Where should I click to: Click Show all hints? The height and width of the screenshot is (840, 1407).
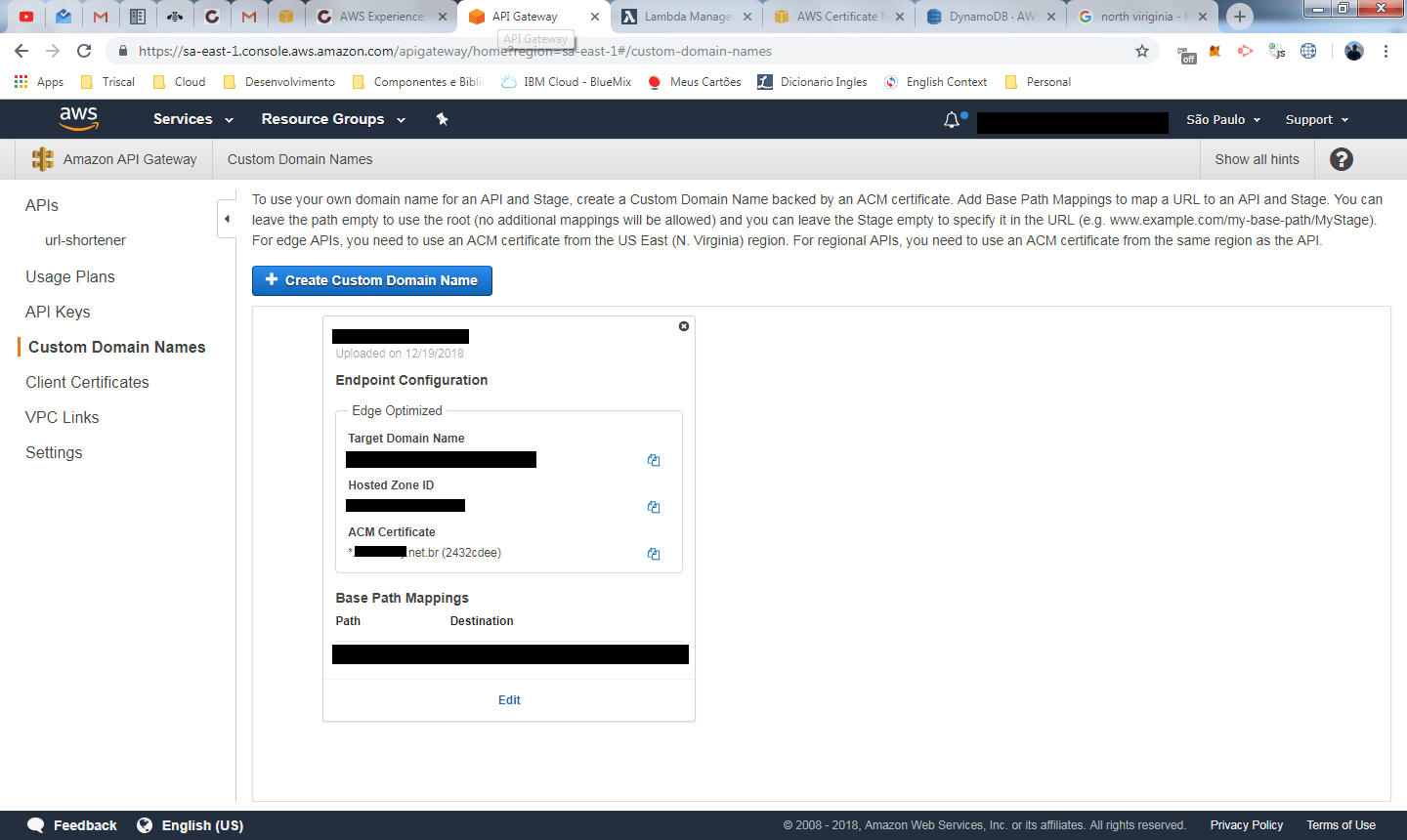[x=1257, y=159]
